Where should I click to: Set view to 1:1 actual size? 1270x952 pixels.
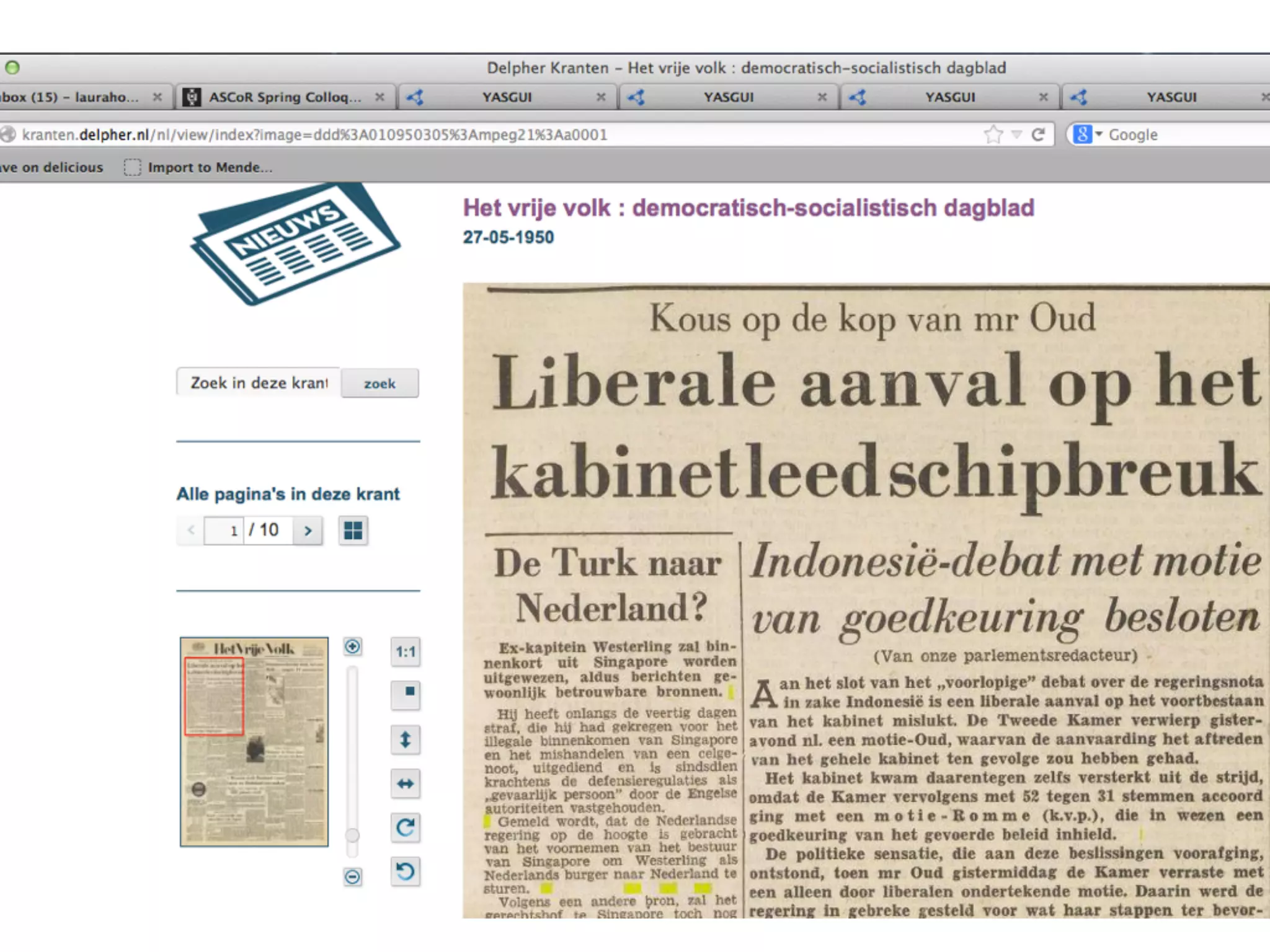[x=405, y=651]
